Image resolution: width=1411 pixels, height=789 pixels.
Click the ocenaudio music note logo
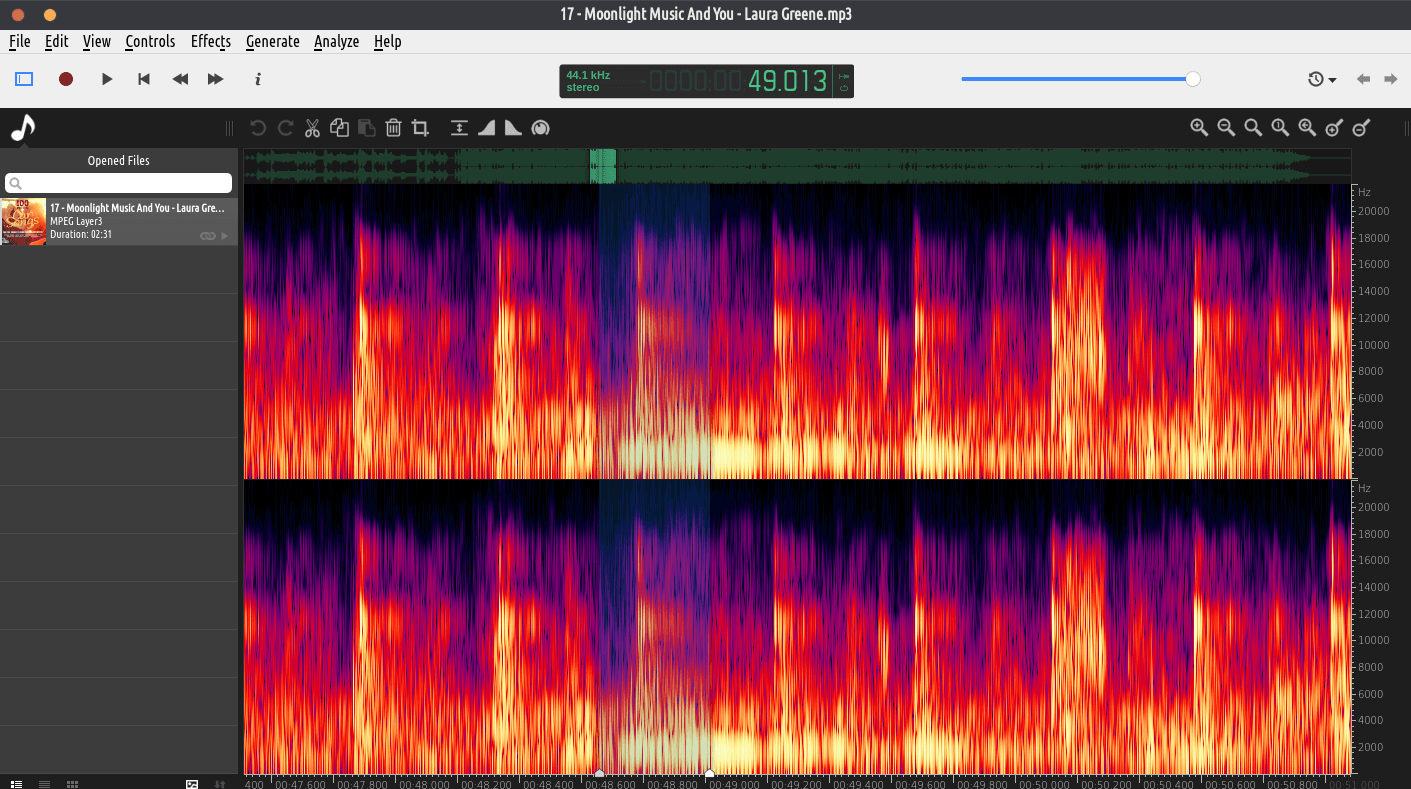click(22, 127)
